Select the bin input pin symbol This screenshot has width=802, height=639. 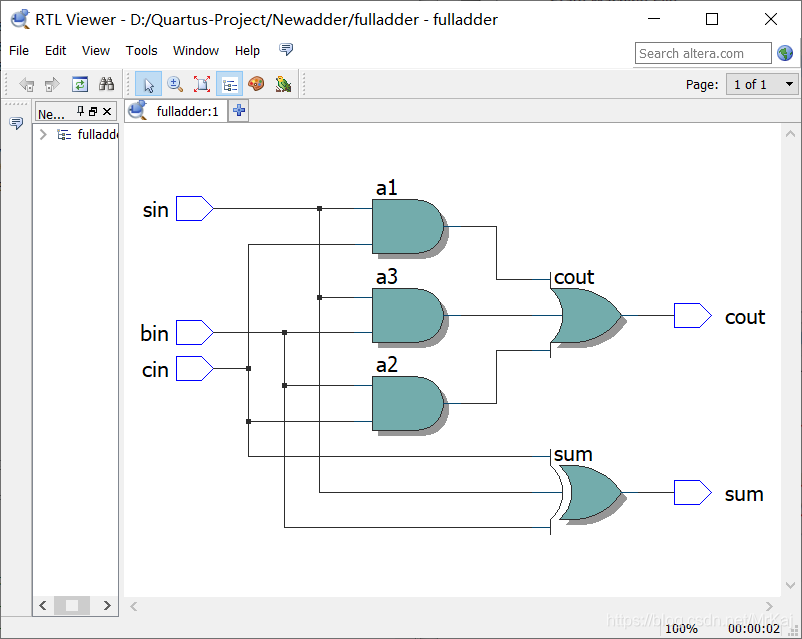coord(194,333)
